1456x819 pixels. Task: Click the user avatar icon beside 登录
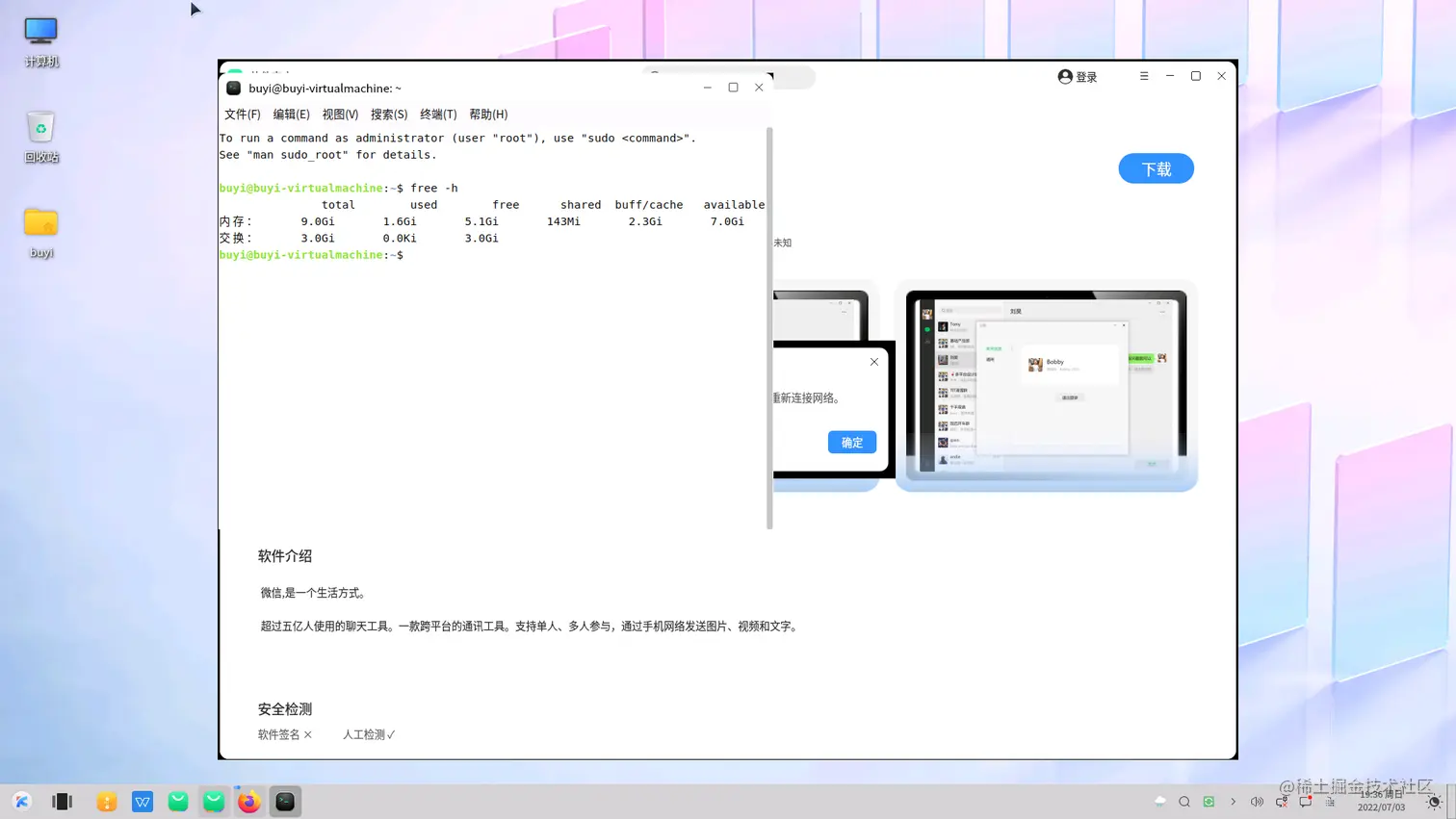tap(1065, 77)
